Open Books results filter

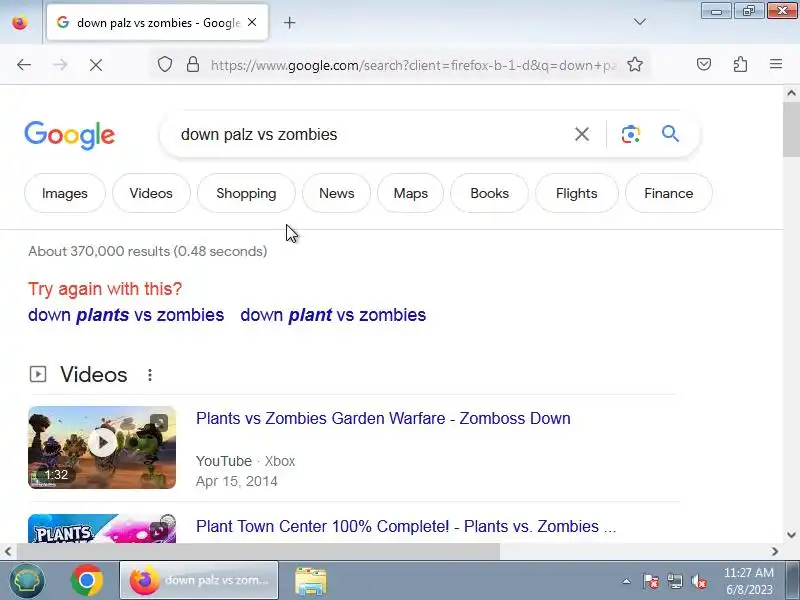coord(489,193)
